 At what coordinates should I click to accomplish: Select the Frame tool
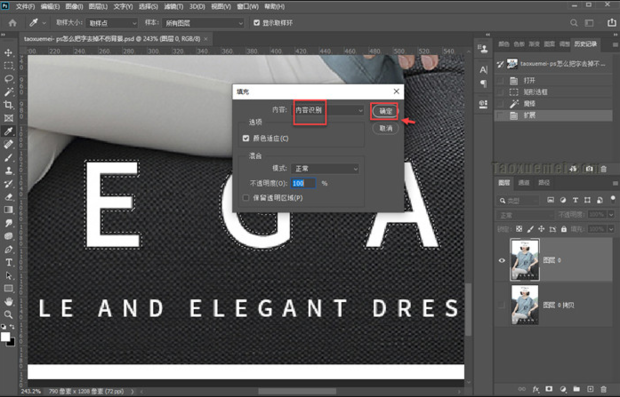click(x=8, y=118)
